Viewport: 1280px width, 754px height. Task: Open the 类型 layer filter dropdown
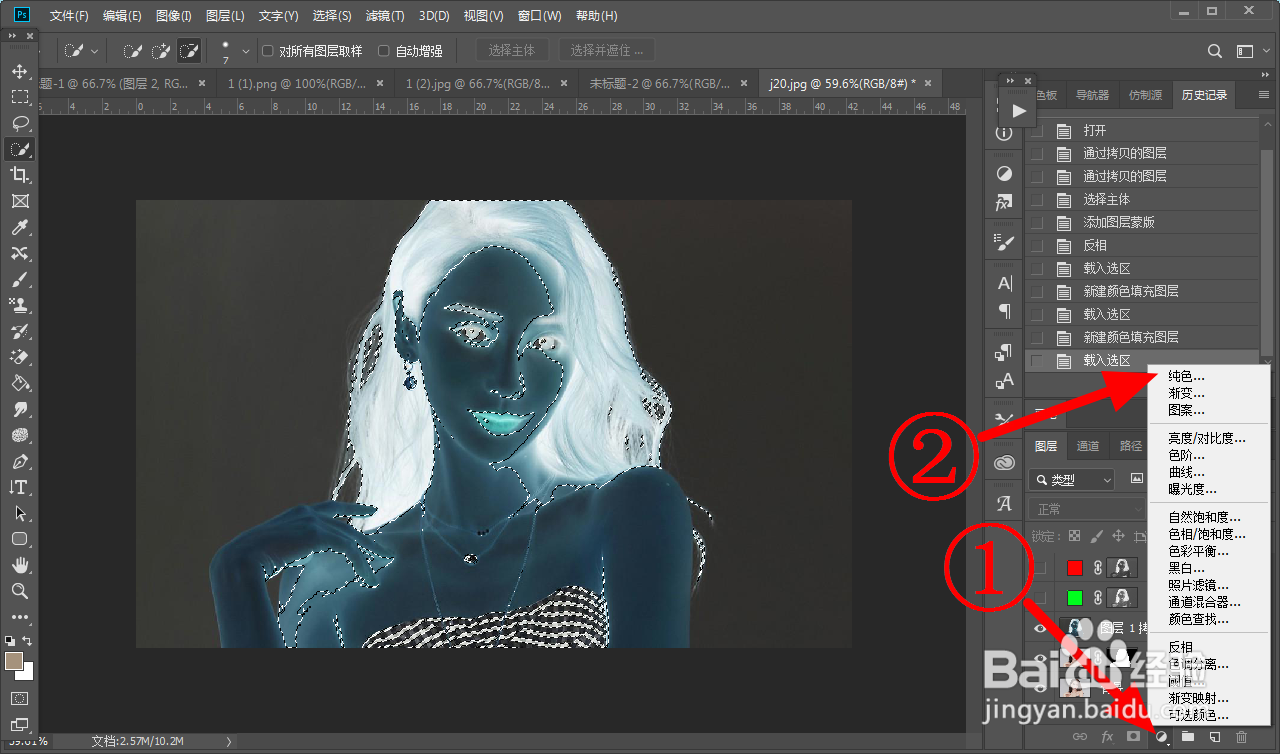tap(1072, 480)
